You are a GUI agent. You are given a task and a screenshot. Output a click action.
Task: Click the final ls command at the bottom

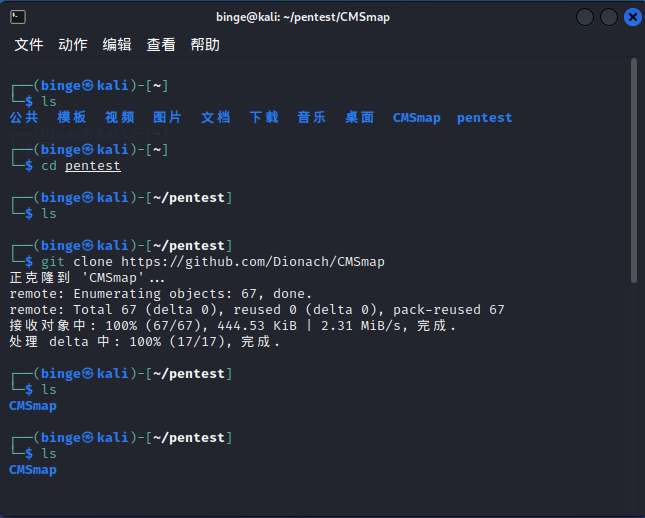[x=49, y=454]
